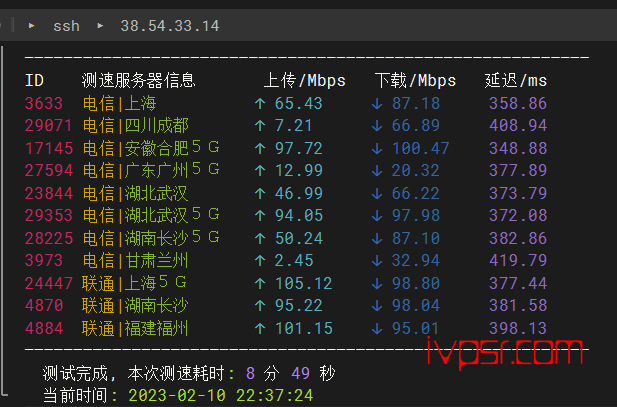Click latency value 419.79

[x=518, y=260]
